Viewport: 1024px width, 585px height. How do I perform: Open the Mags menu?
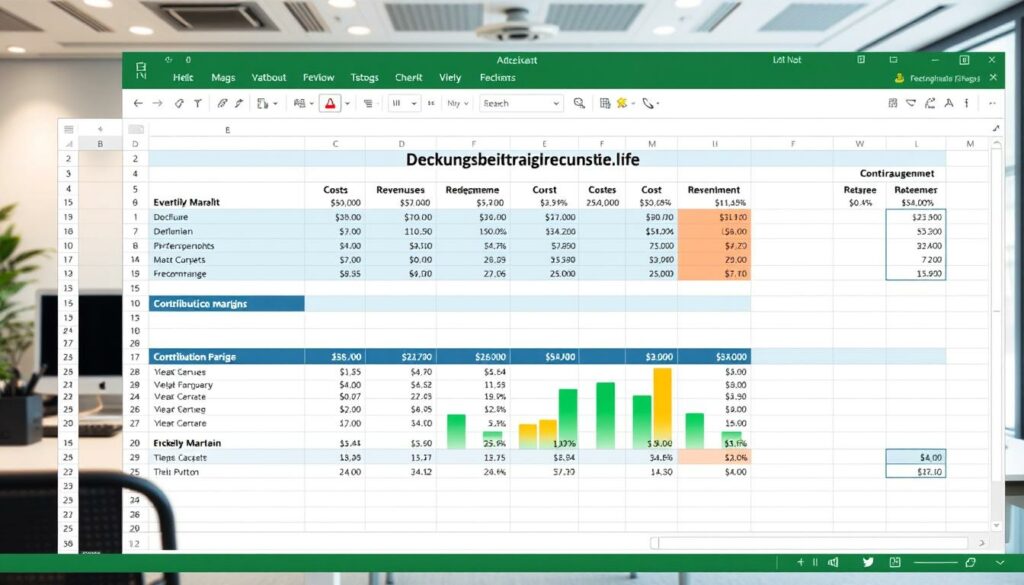(x=223, y=78)
